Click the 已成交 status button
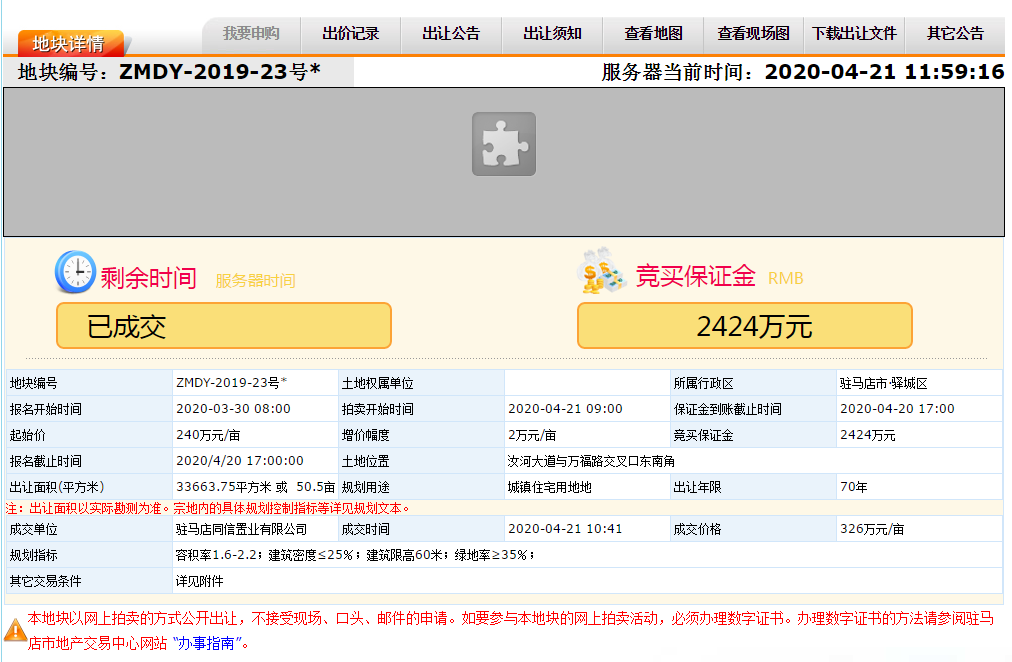The width and height of the screenshot is (1012, 662). [225, 325]
